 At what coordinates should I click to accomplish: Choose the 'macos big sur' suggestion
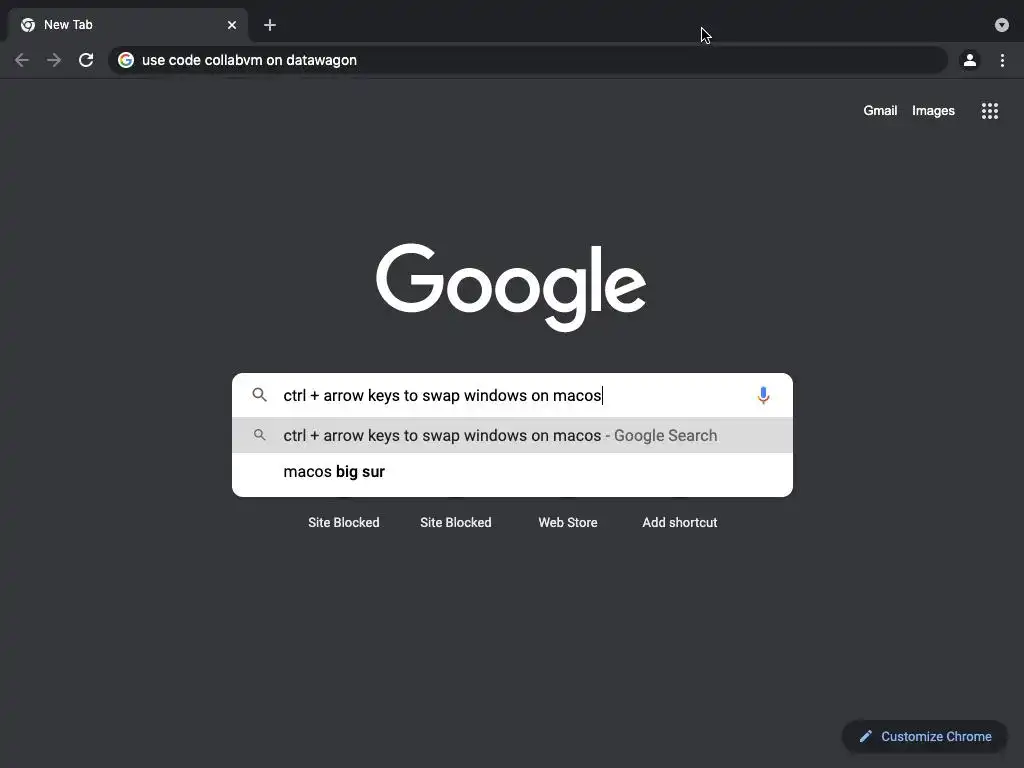(x=513, y=472)
